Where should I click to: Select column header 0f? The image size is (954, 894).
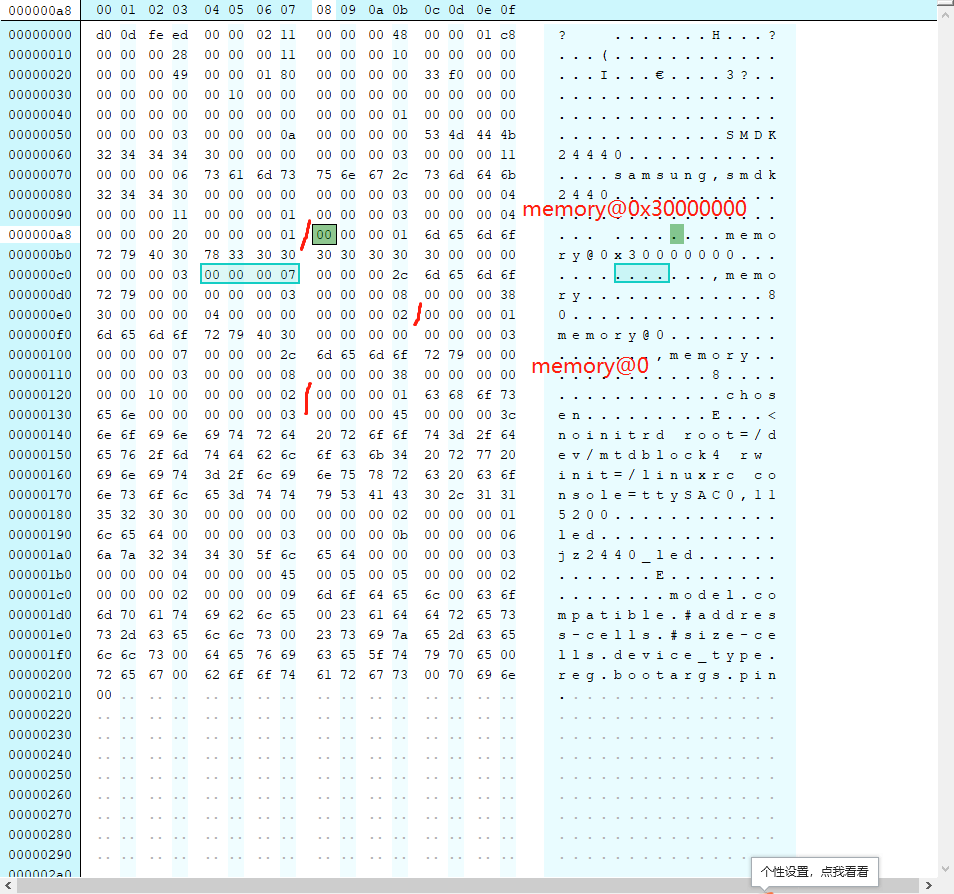click(x=508, y=10)
